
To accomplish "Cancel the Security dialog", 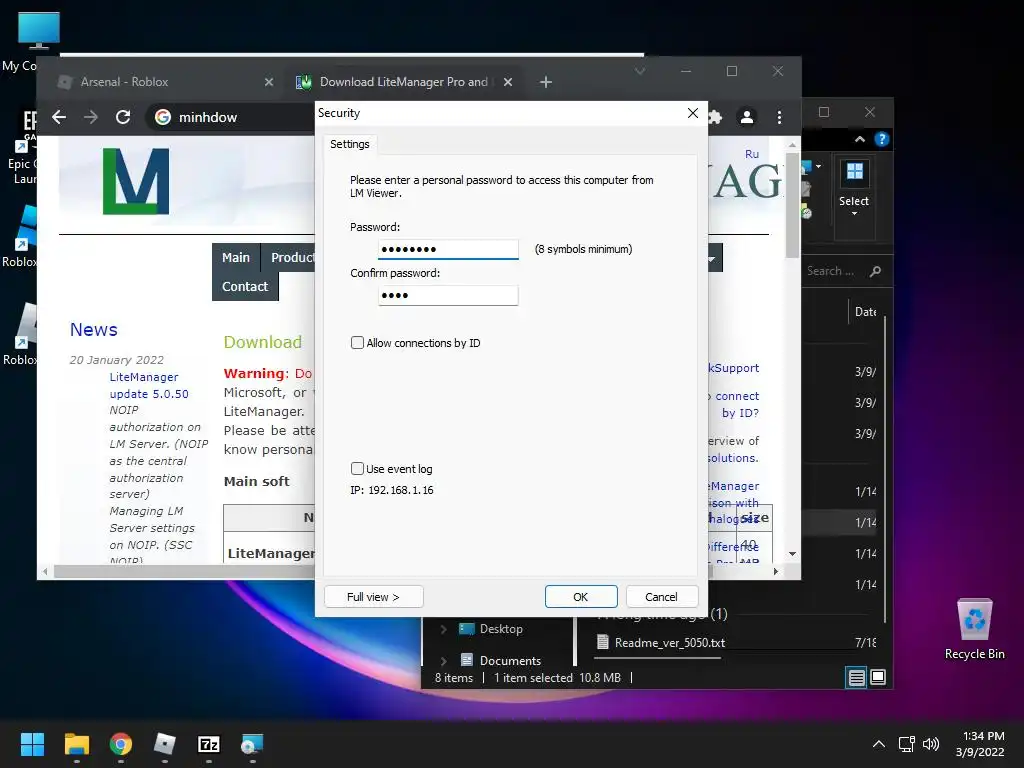I will 662,597.
